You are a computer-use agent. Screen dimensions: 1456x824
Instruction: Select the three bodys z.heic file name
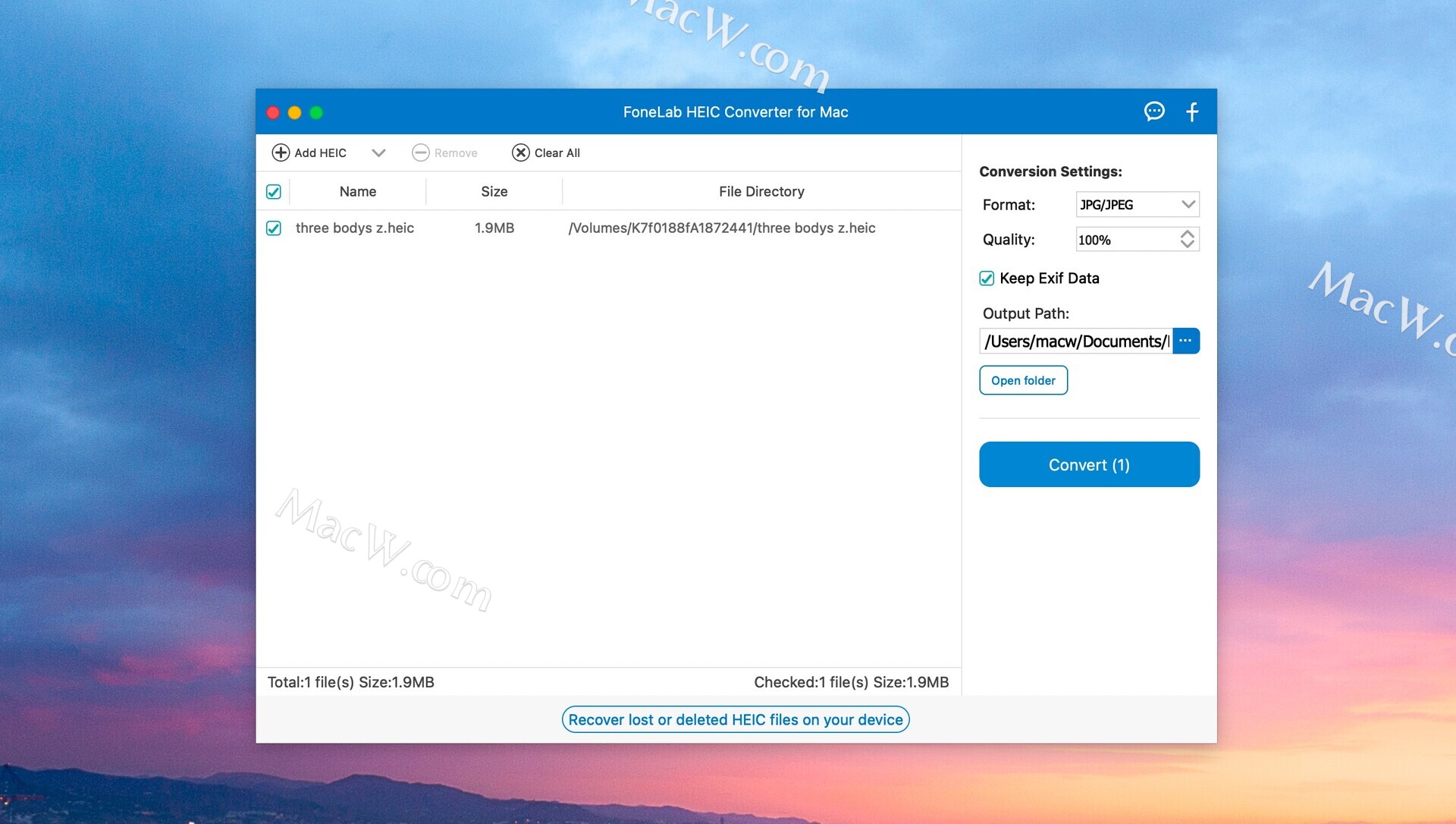[355, 228]
